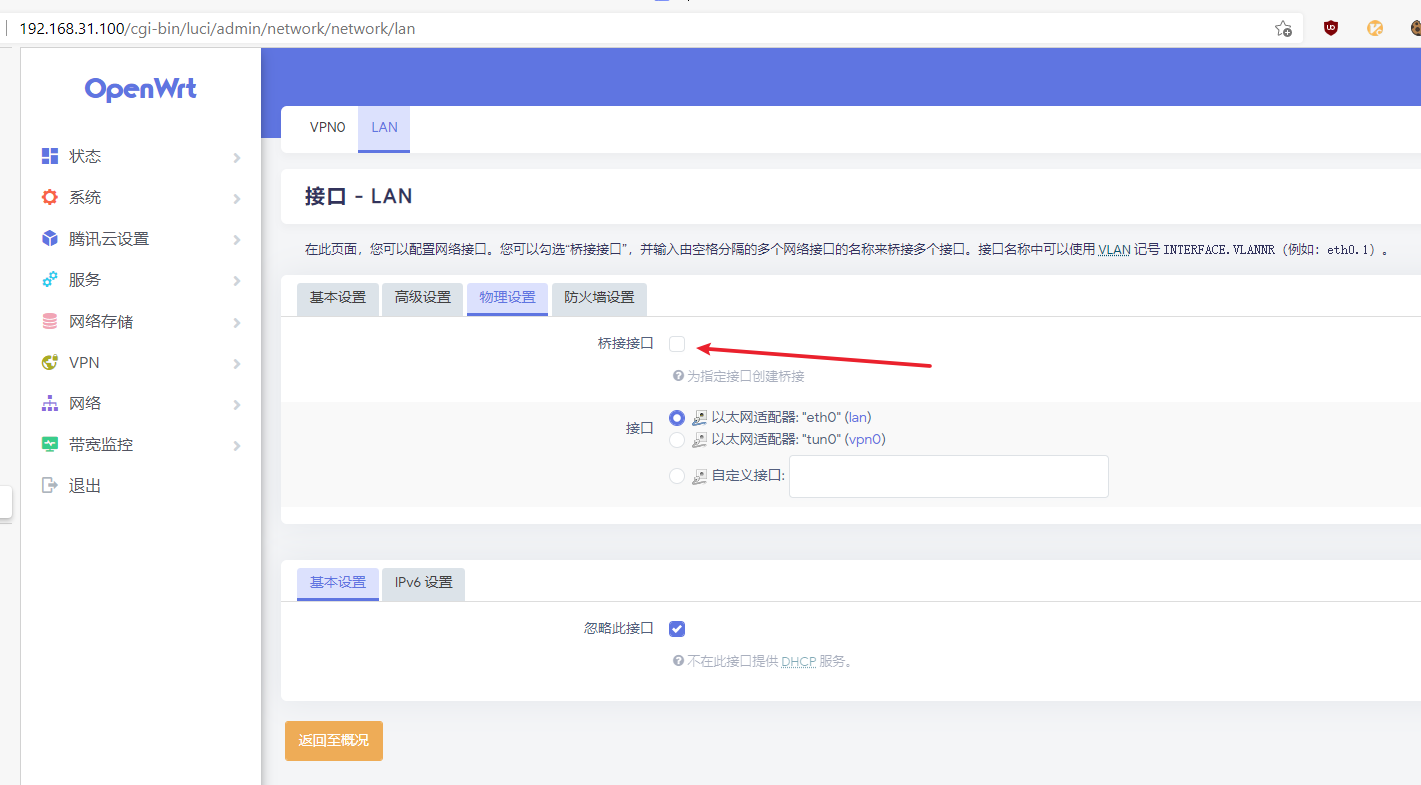Click the 系统 gear icon in sidebar

(50, 197)
